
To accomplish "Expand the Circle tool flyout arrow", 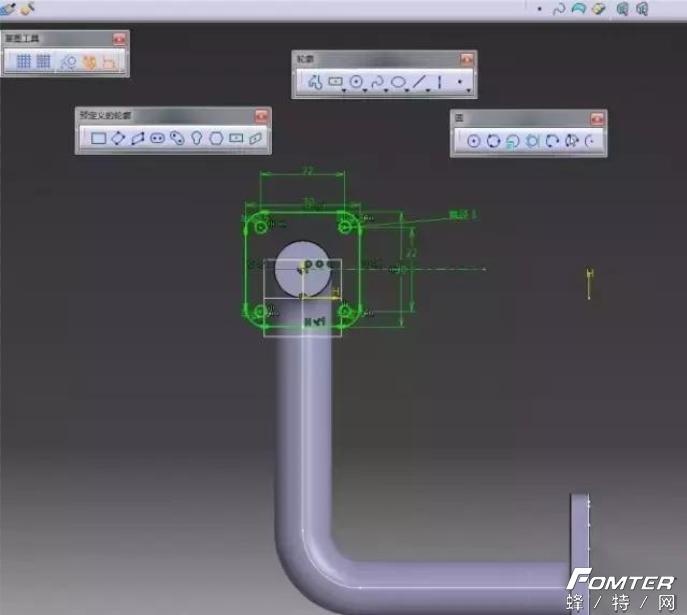I will click(365, 91).
